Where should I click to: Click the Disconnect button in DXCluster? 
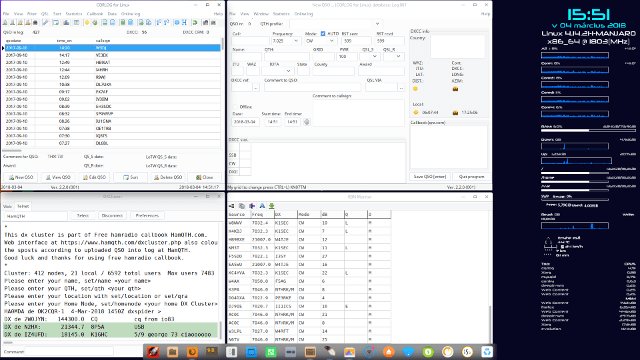(x=112, y=216)
